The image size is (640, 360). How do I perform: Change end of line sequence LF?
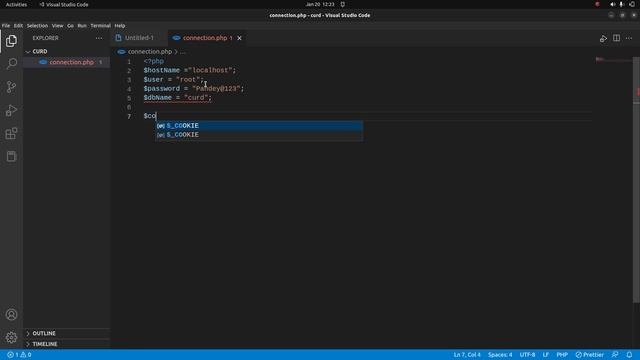546,355
